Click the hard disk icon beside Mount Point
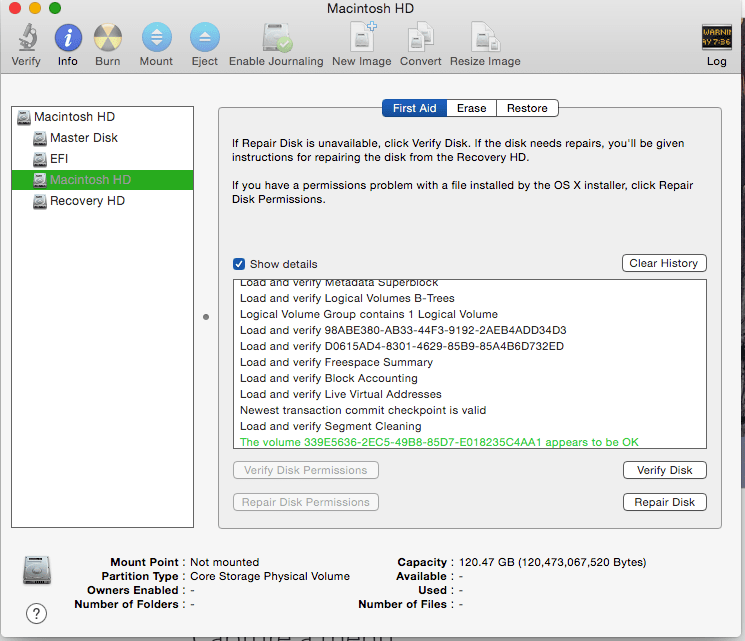Screen dimensions: 745x641 pyautogui.click(x=37, y=570)
